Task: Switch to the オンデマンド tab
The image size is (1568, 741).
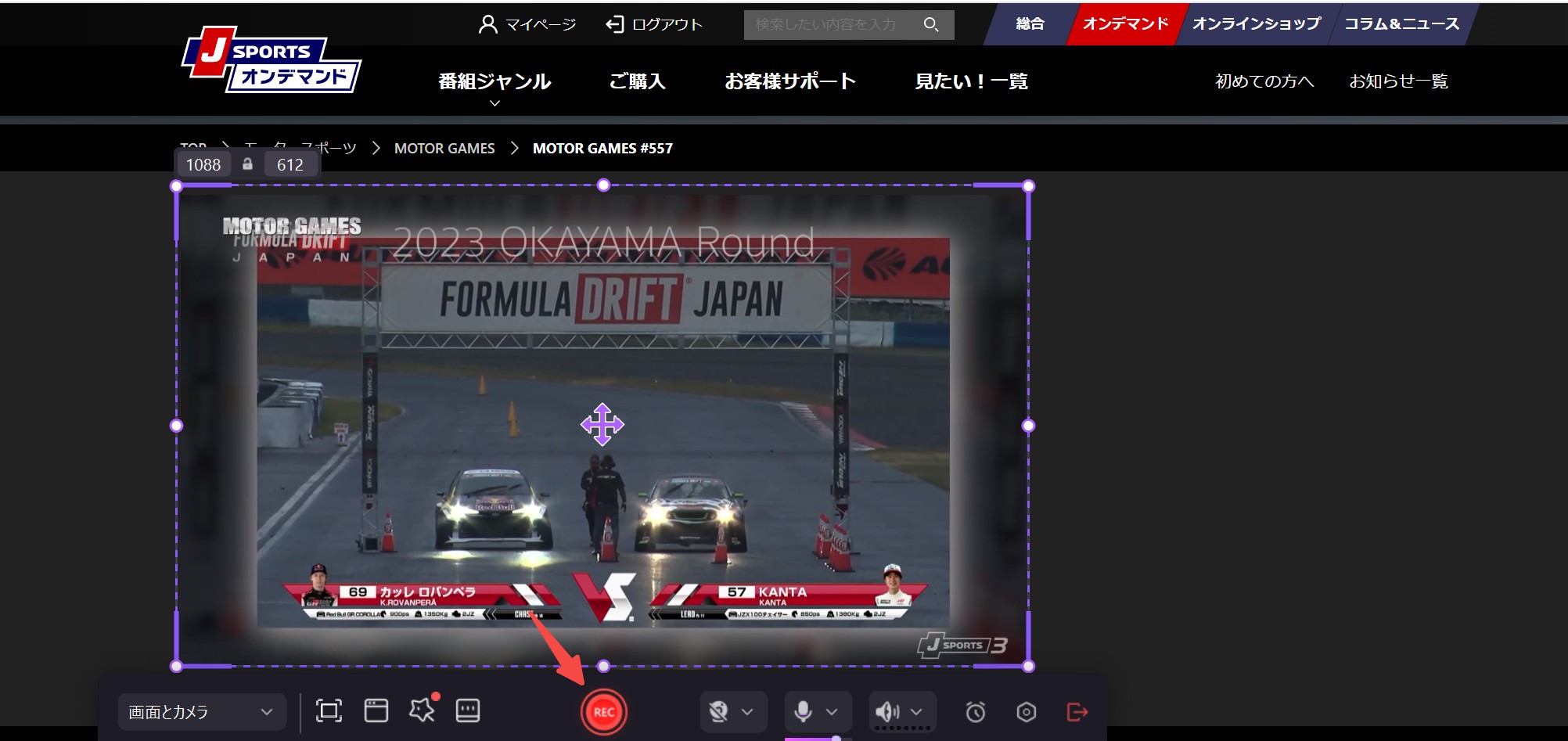Action: point(1125,23)
